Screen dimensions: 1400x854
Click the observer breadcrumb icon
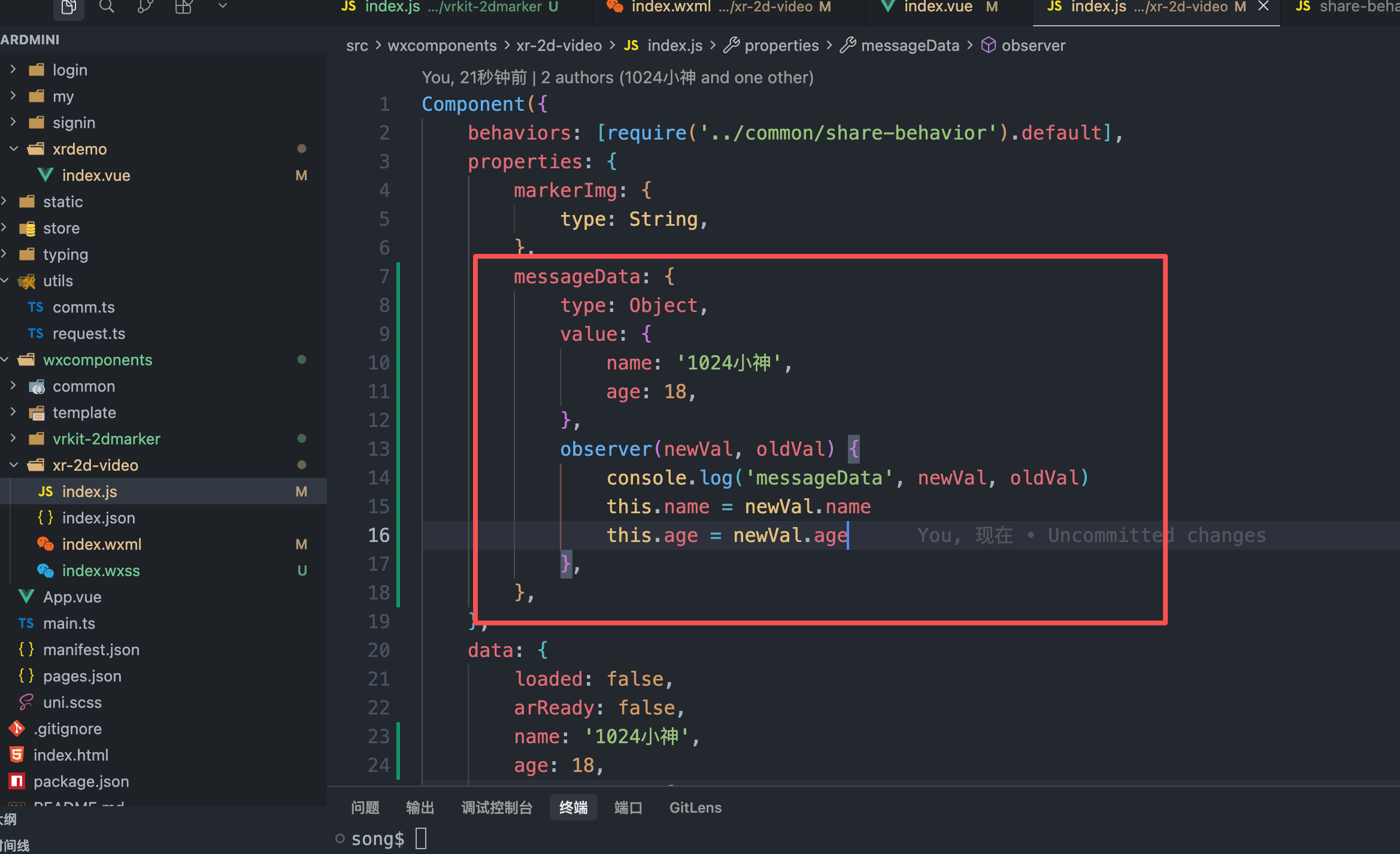point(988,46)
